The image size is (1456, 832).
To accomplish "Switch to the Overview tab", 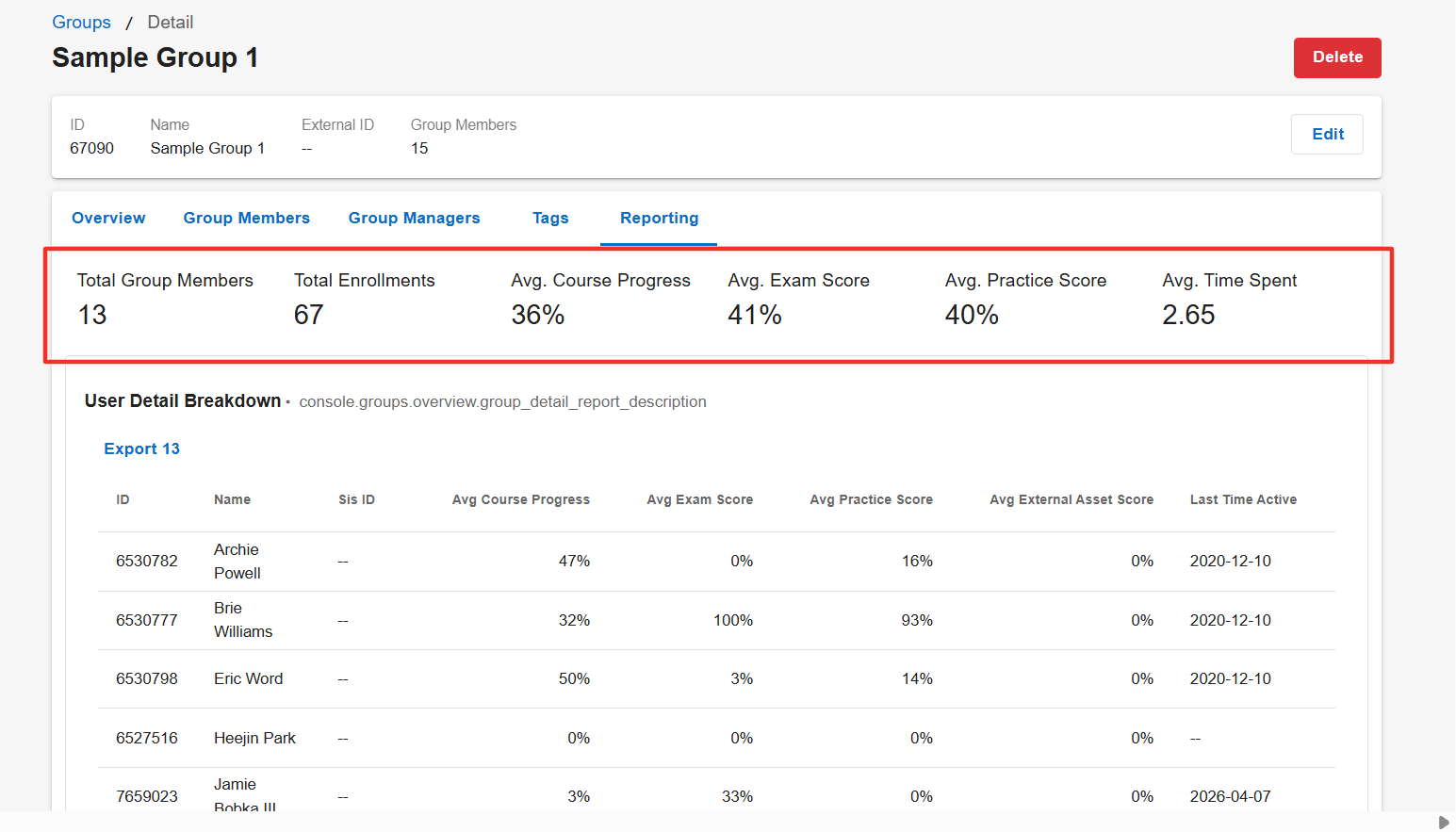I will click(108, 218).
